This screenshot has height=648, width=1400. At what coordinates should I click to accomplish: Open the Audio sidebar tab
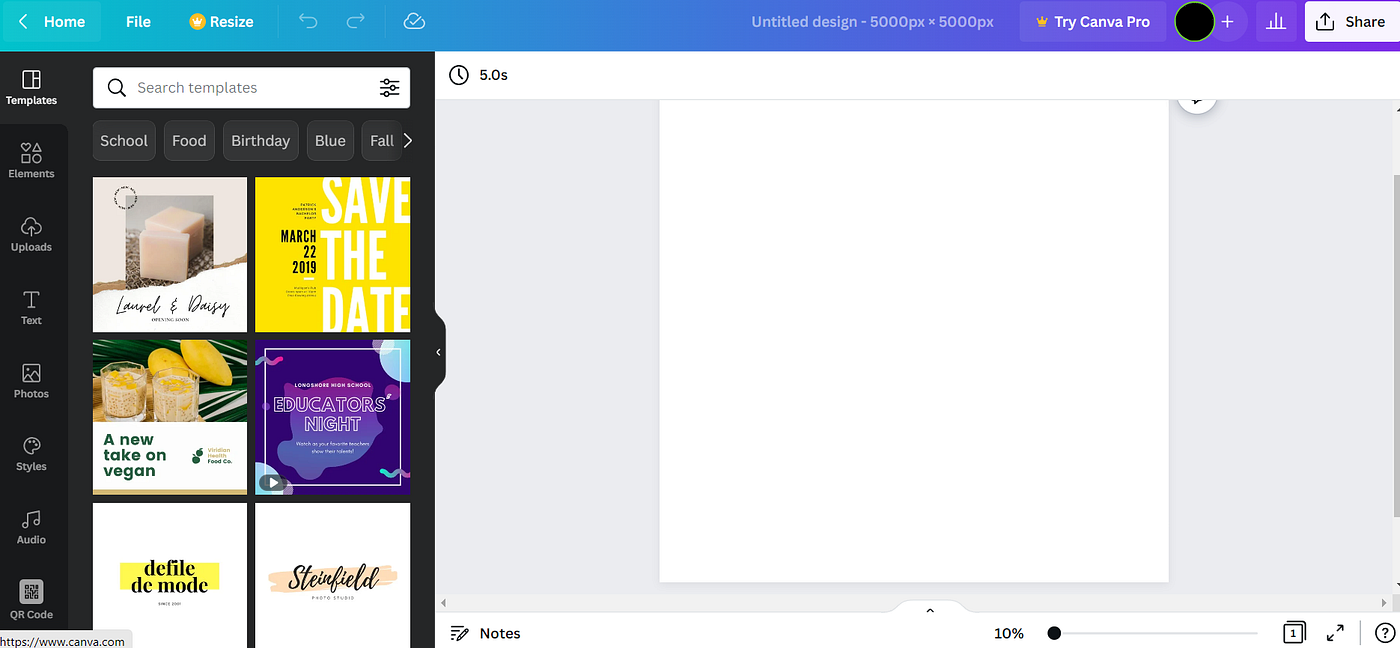pos(32,527)
